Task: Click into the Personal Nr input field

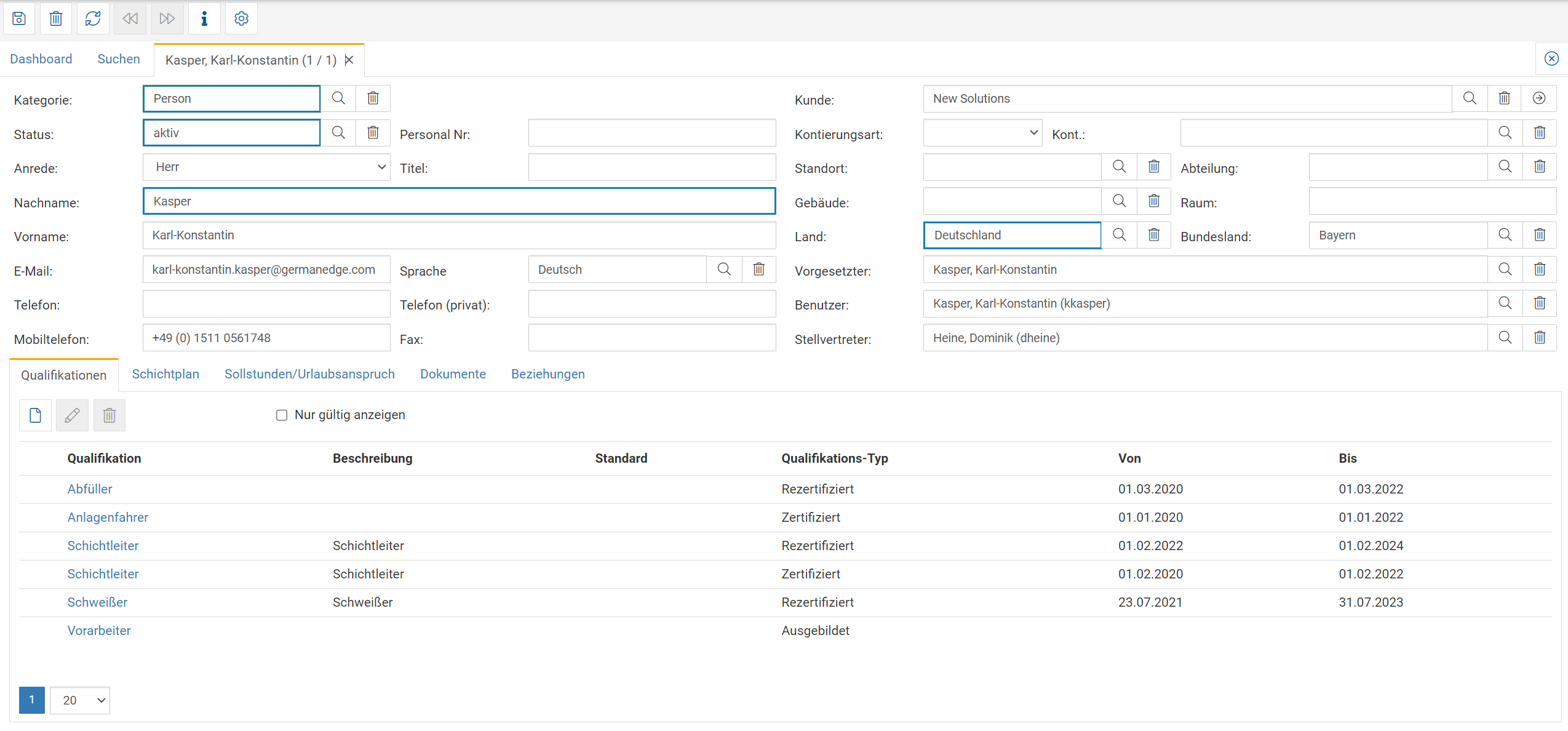Action: 651,133
